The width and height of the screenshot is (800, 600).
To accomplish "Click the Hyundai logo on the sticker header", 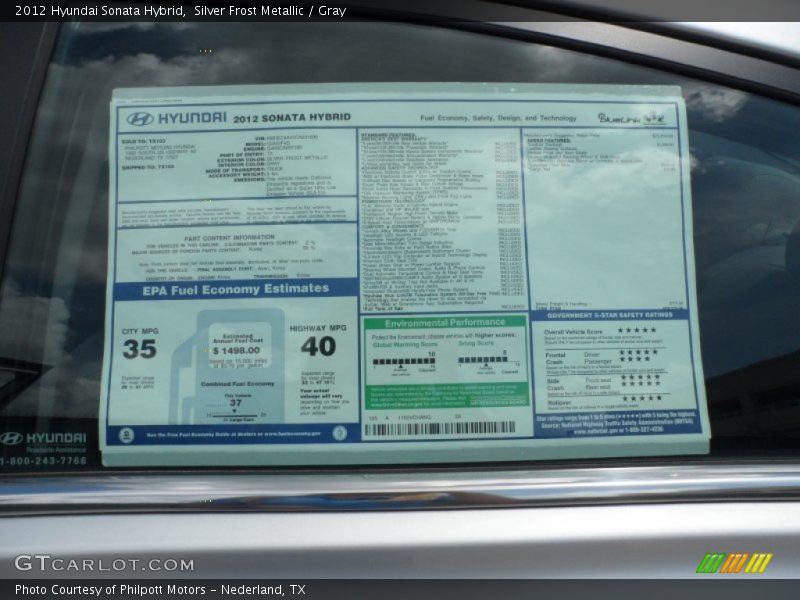I will pyautogui.click(x=140, y=119).
